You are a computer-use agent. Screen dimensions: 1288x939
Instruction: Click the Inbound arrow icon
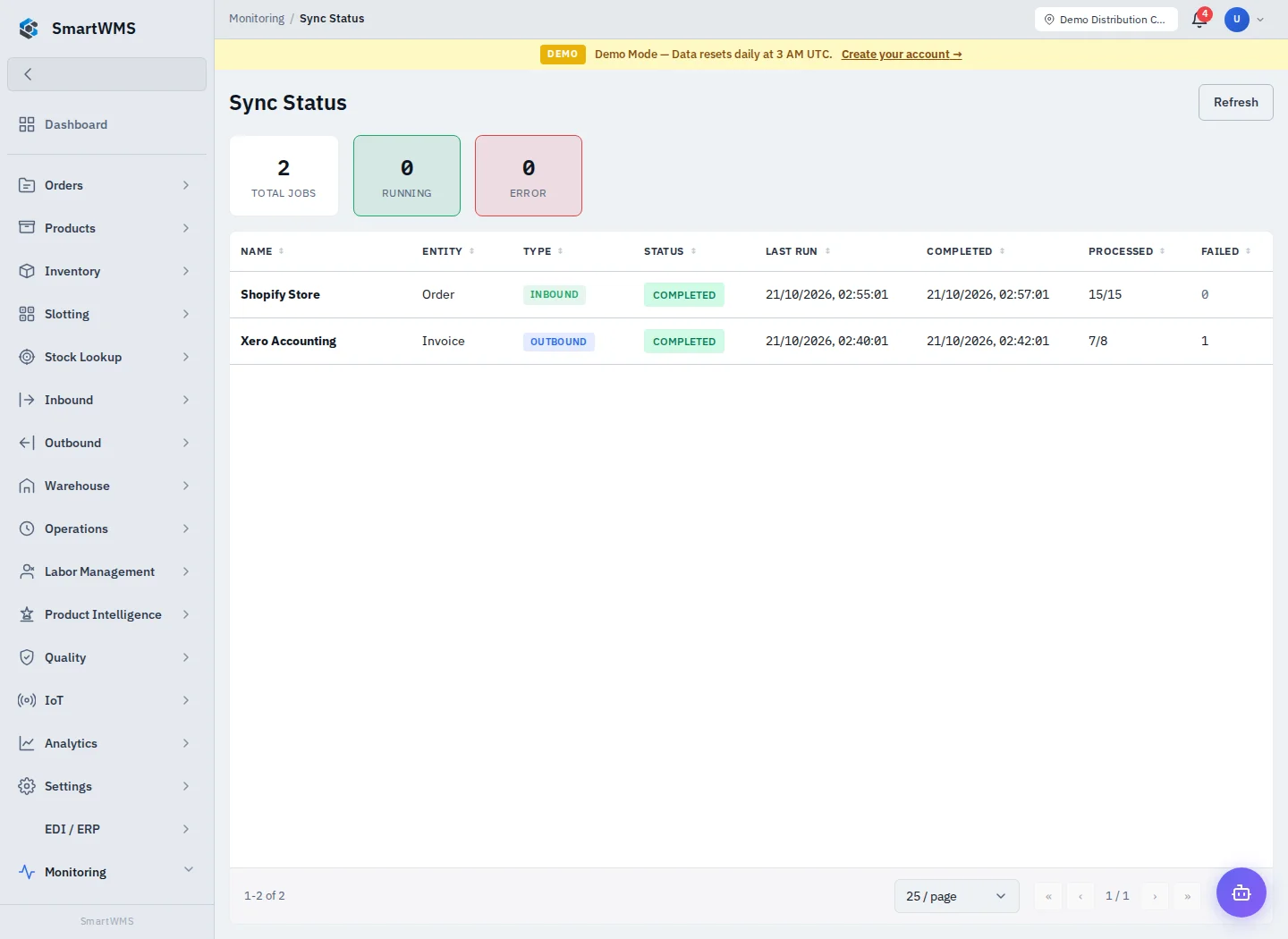click(x=27, y=400)
